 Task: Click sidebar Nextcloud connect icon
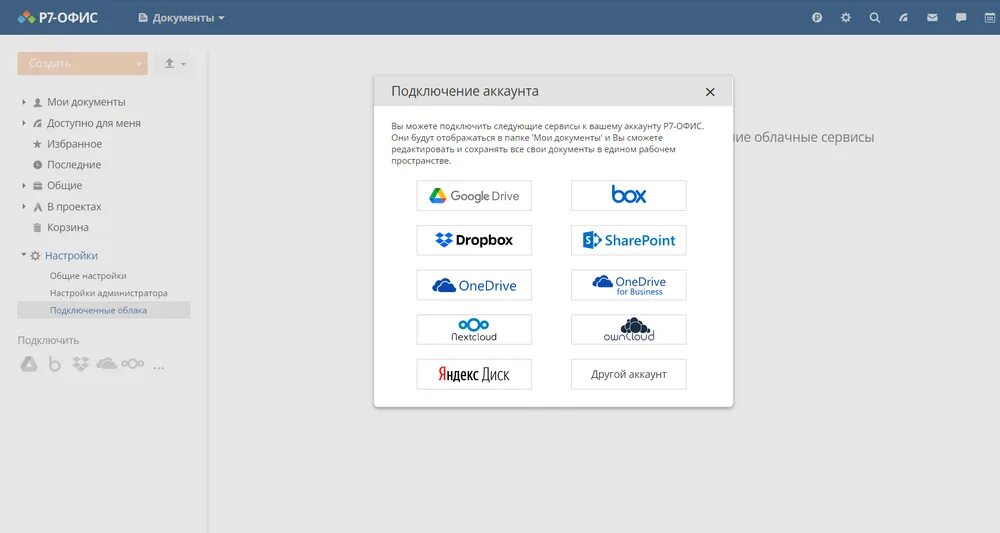pyautogui.click(x=133, y=364)
